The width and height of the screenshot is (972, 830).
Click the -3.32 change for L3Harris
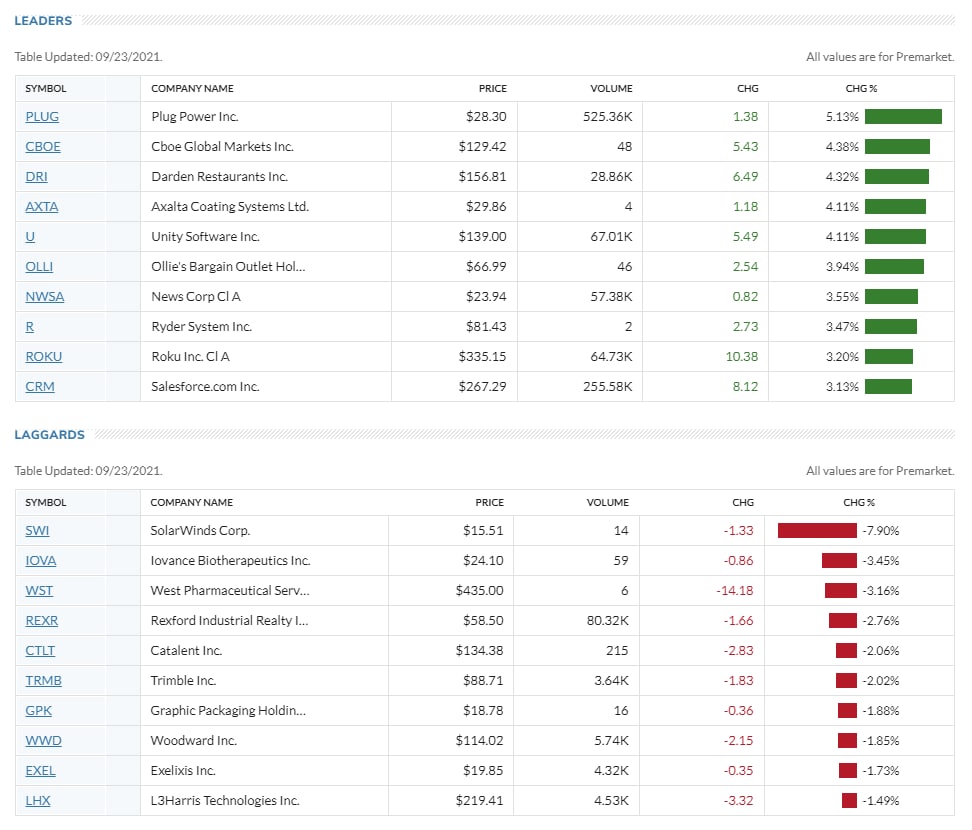pyautogui.click(x=738, y=801)
